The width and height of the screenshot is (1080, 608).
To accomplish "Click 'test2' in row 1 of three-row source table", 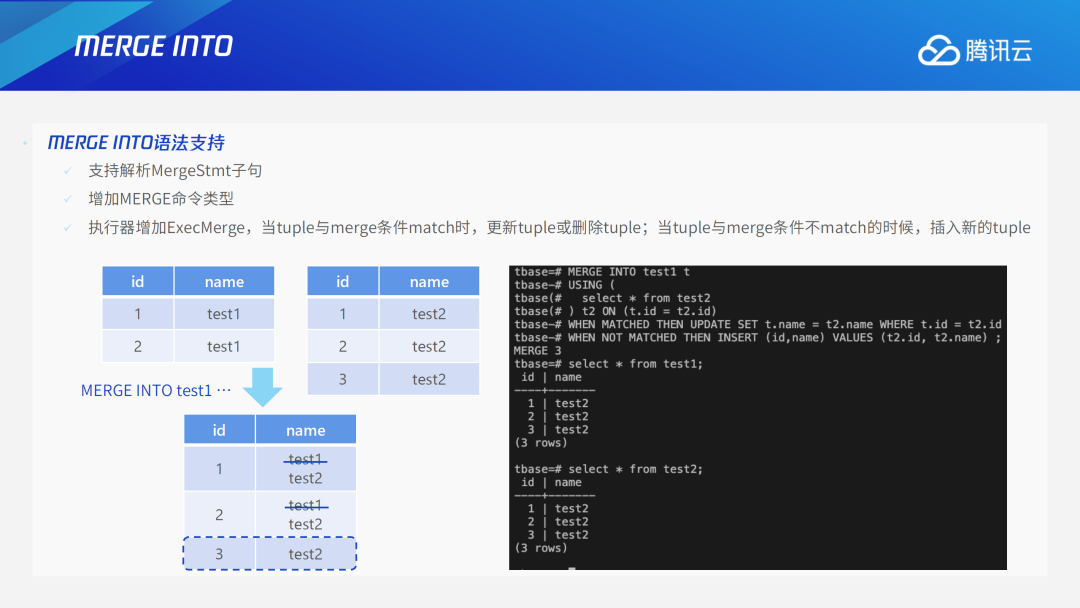I will click(429, 314).
